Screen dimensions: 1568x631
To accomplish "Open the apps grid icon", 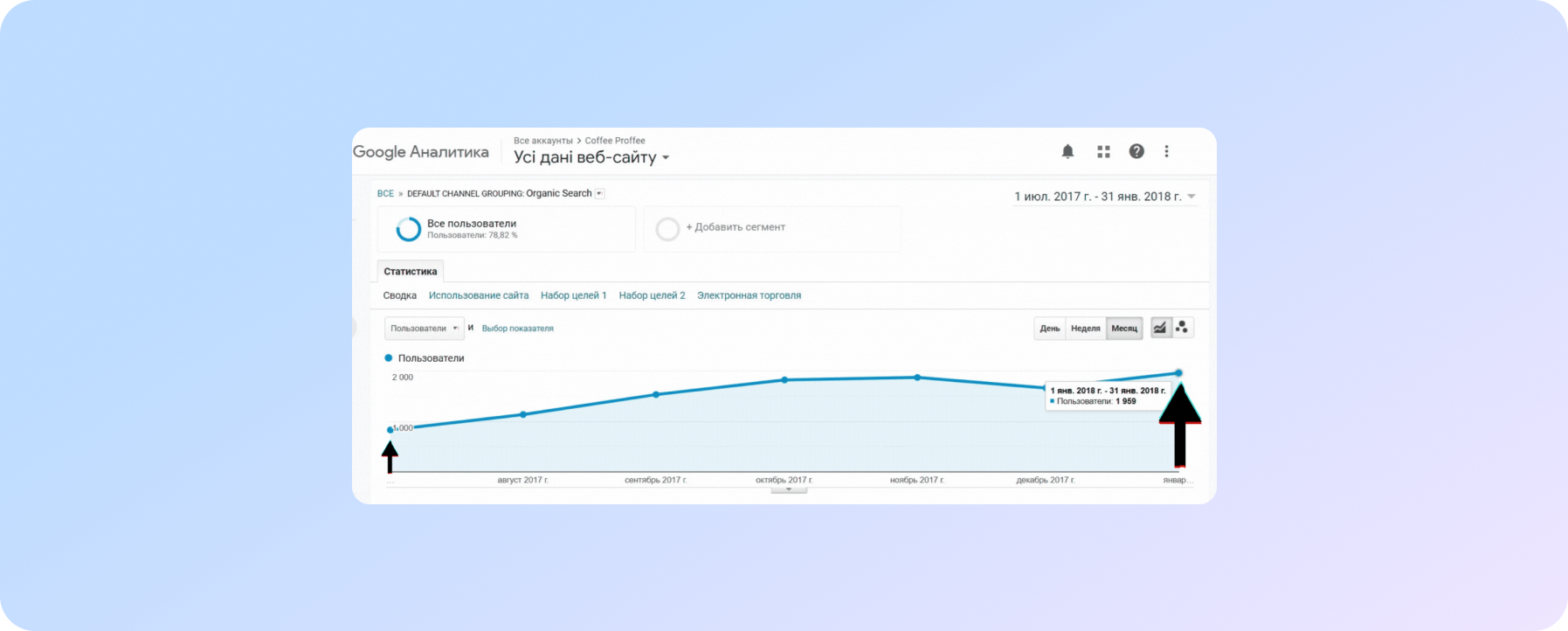I will [x=1103, y=151].
